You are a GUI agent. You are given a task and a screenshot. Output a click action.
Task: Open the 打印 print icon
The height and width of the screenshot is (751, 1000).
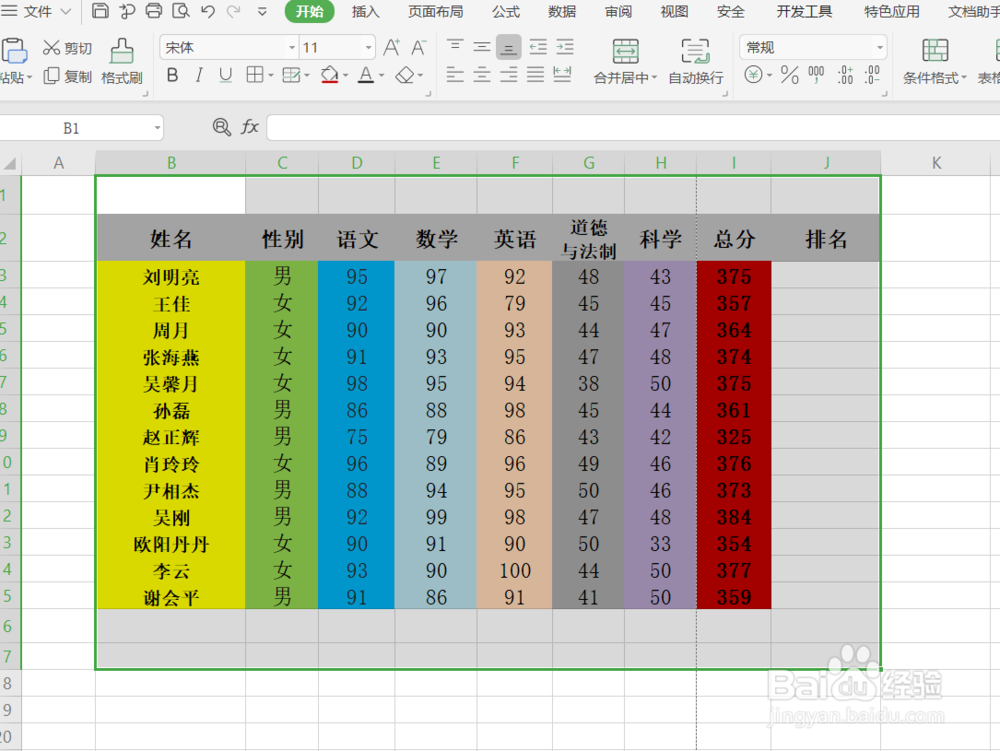(153, 10)
